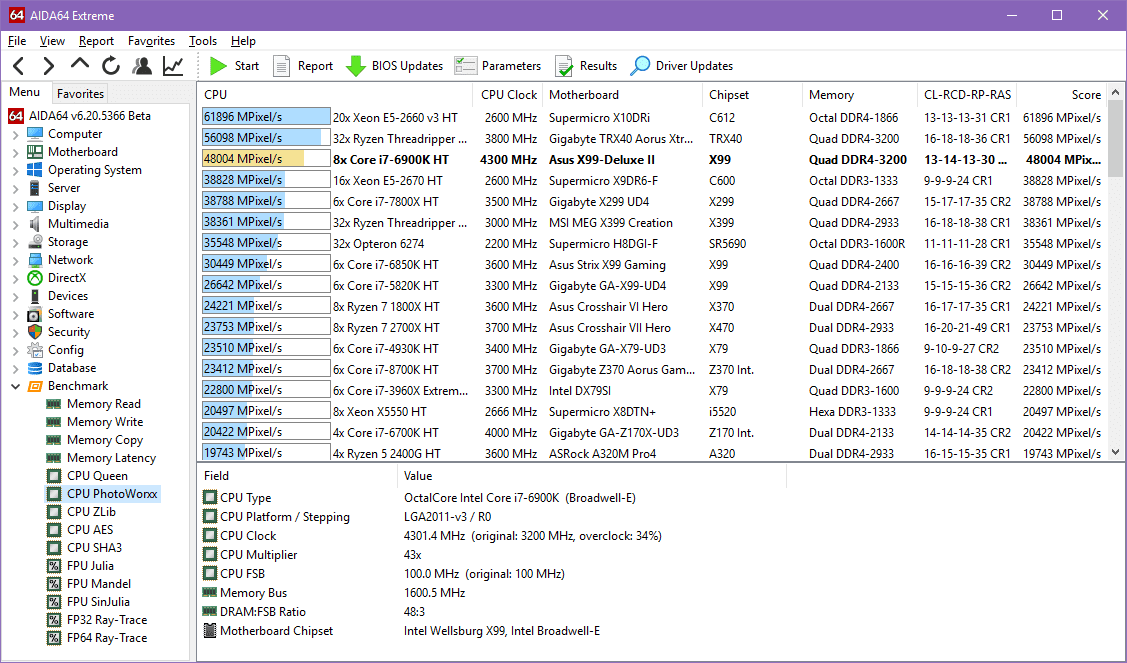The image size is (1127, 663).
Task: Select the 32x Opteron 6274 row
Action: [x=652, y=244]
